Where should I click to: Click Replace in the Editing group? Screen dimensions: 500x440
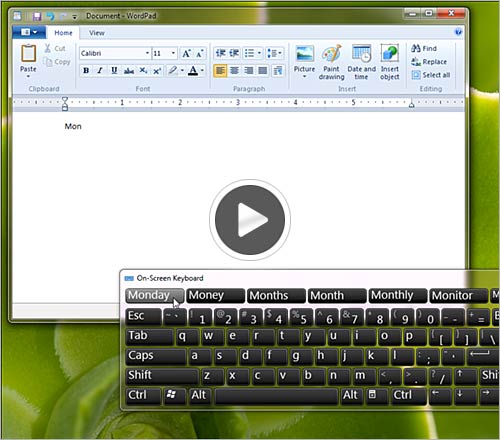[429, 62]
